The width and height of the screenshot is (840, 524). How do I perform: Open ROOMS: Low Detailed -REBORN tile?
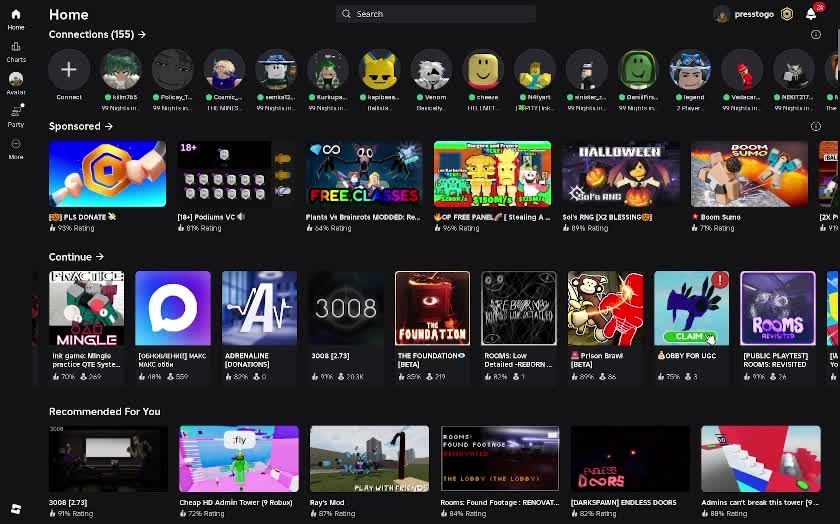(x=519, y=326)
